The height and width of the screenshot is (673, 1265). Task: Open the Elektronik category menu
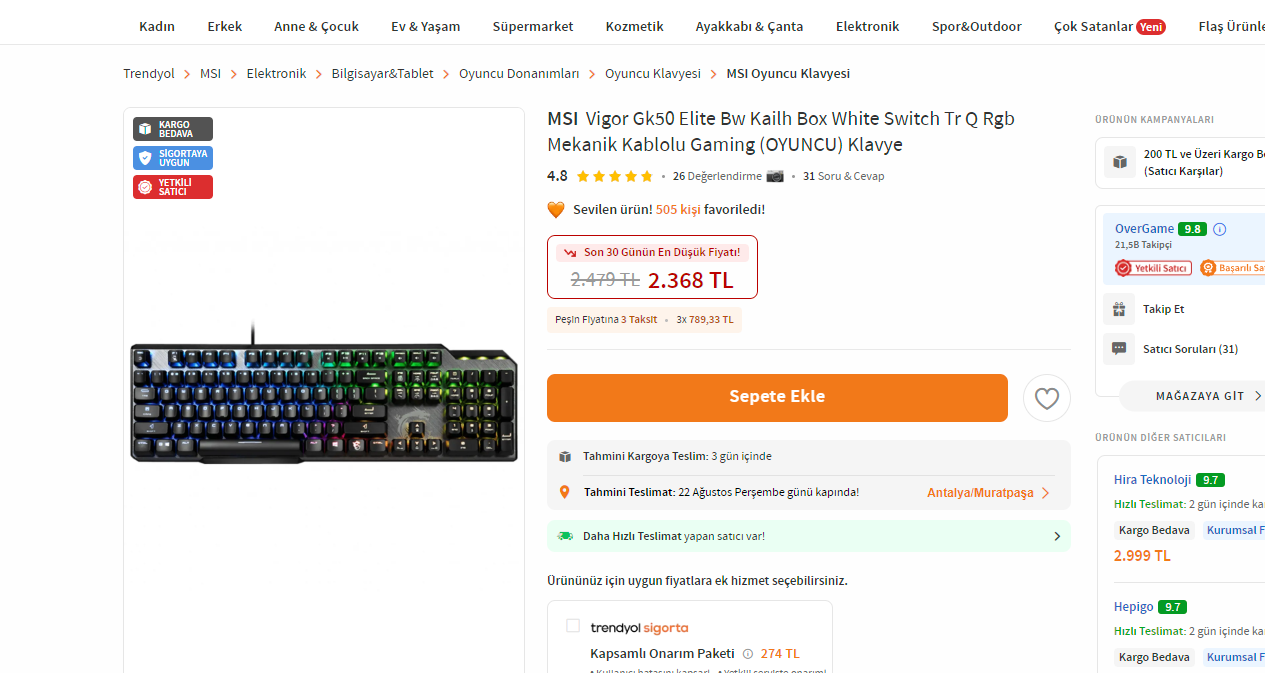(x=867, y=26)
